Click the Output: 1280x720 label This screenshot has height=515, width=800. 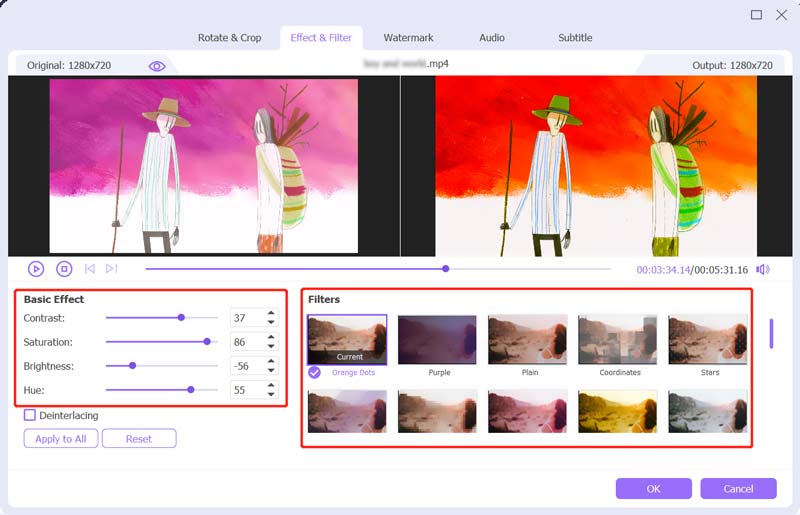pos(732,65)
